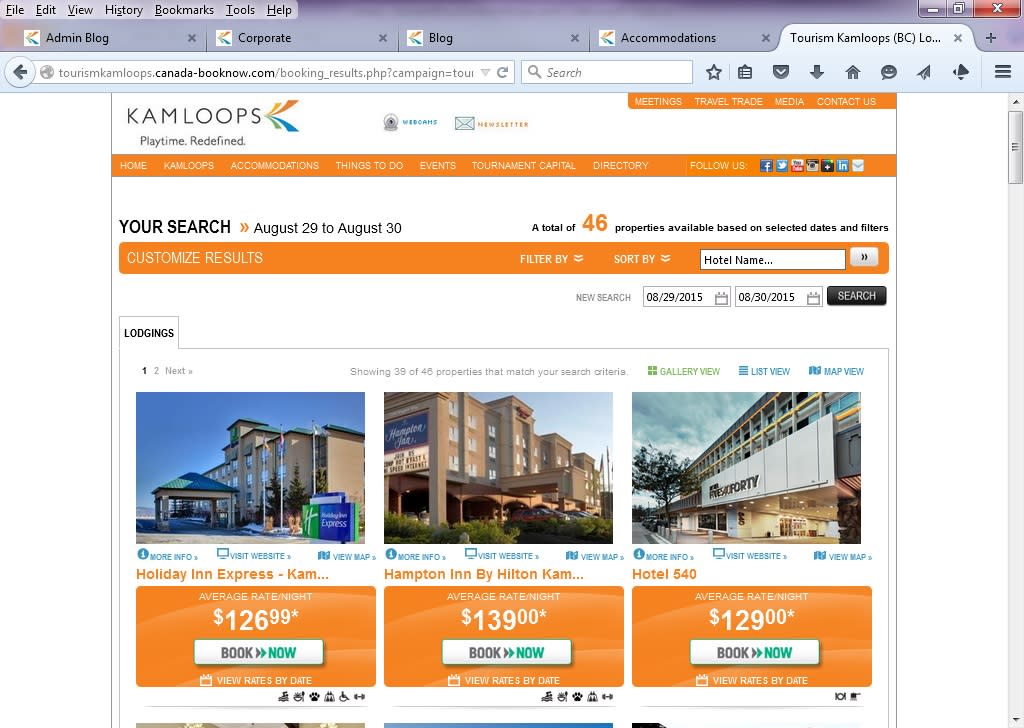This screenshot has width=1024, height=728.
Task: Open the Tools menu
Action: [x=240, y=10]
